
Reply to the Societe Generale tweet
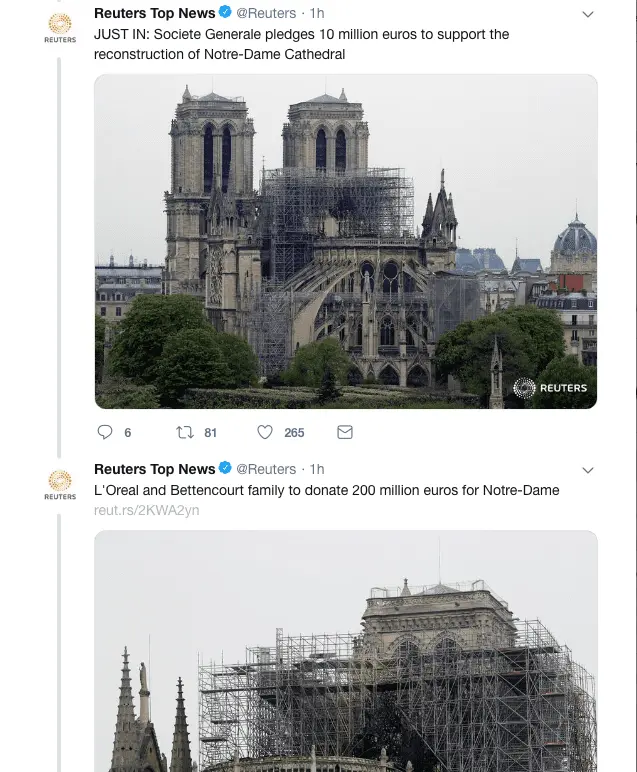click(x=105, y=433)
